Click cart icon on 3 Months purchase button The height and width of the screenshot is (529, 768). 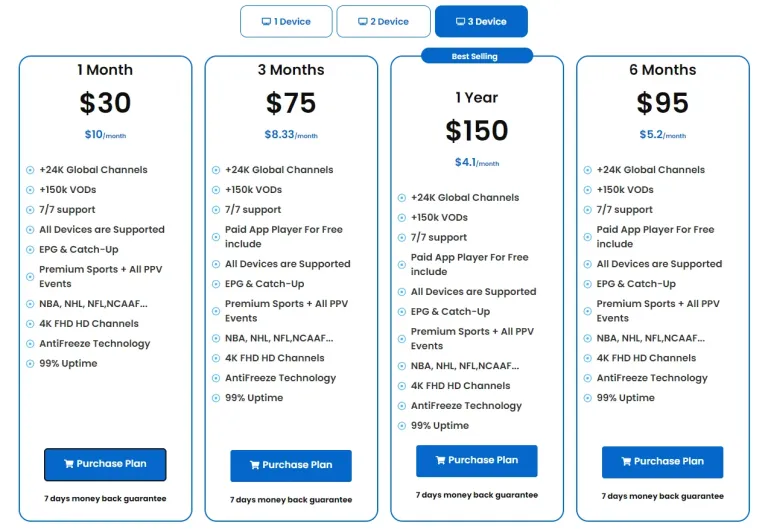pyautogui.click(x=255, y=465)
